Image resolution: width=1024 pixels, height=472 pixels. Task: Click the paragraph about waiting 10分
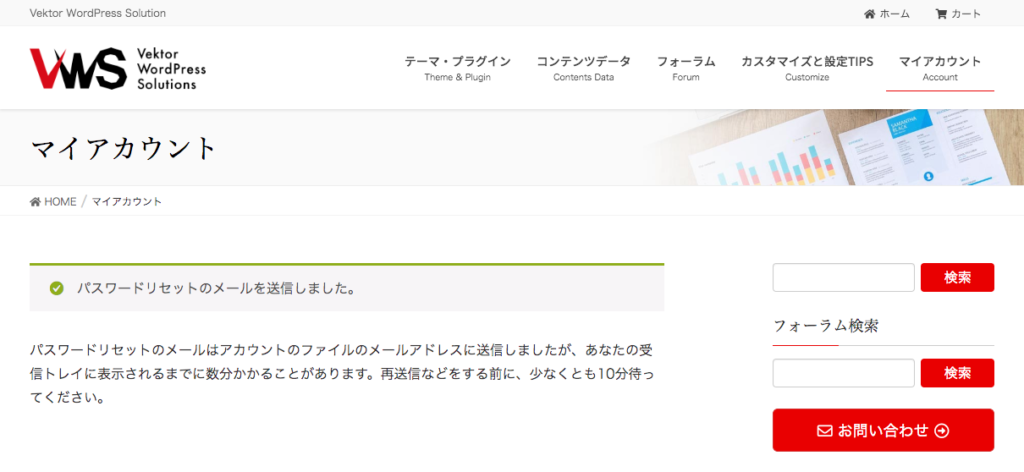pyautogui.click(x=342, y=373)
